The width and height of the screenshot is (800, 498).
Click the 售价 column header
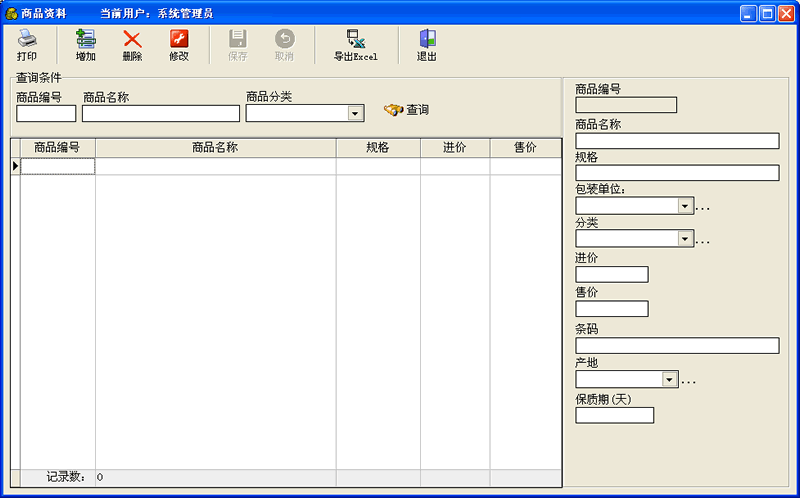tap(525, 148)
